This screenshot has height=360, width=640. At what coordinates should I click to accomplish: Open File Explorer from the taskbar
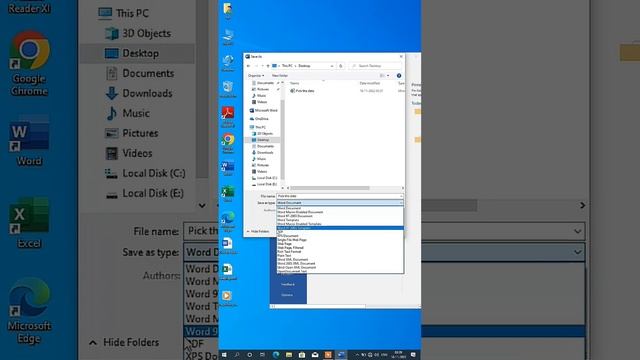tap(289, 355)
